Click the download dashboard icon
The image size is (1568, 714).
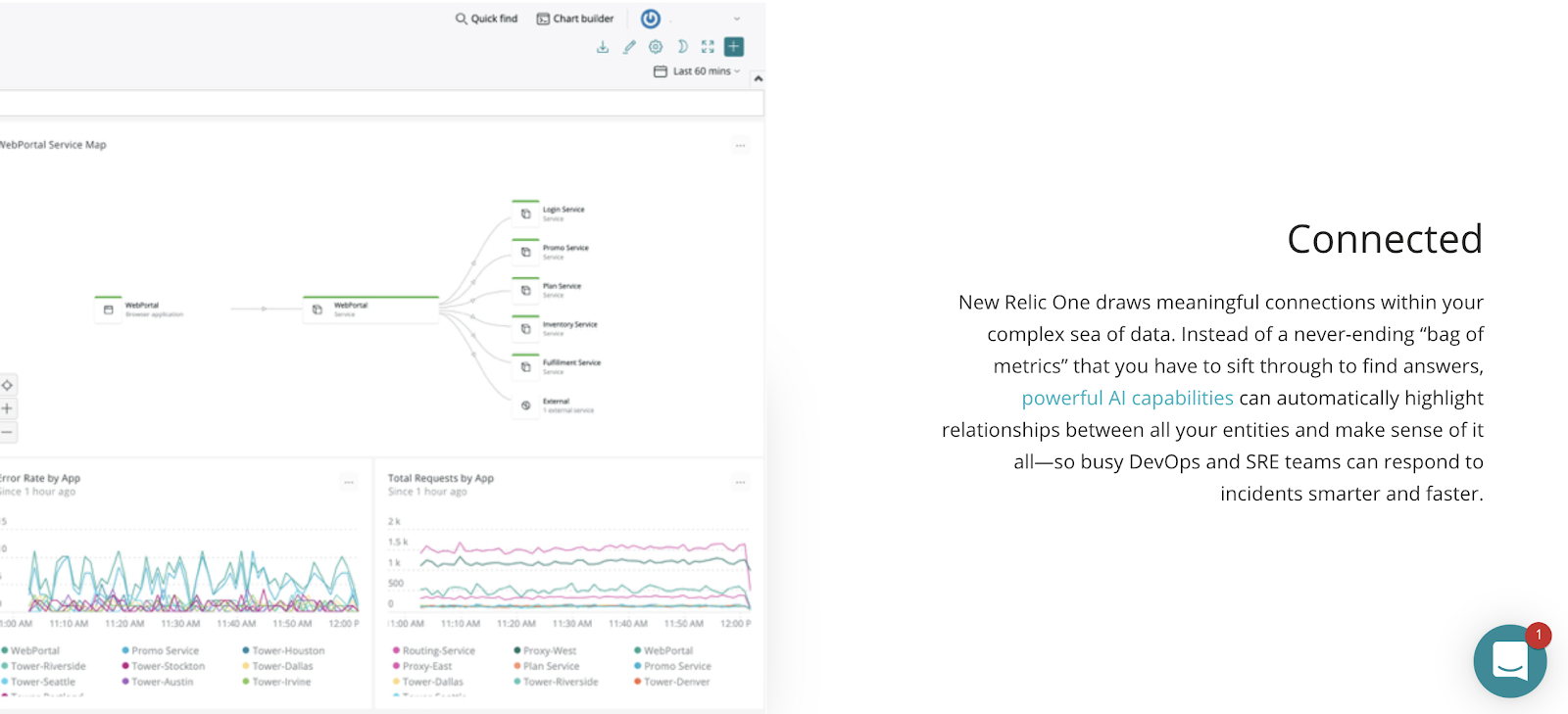[603, 47]
